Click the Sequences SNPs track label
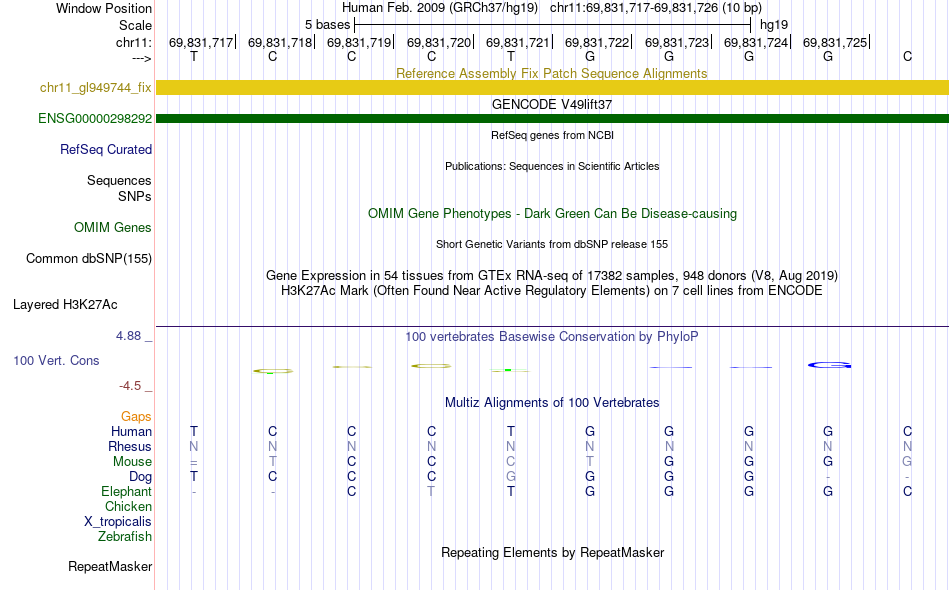The height and width of the screenshot is (590, 950). [119, 188]
